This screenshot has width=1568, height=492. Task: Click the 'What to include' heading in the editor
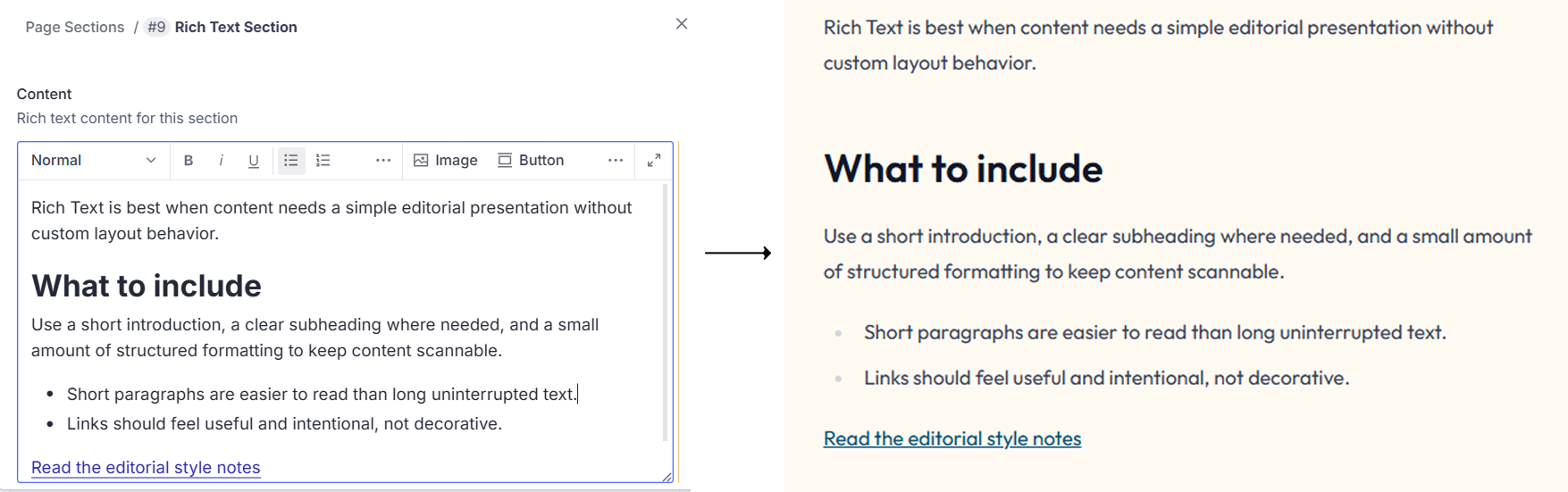tap(147, 286)
